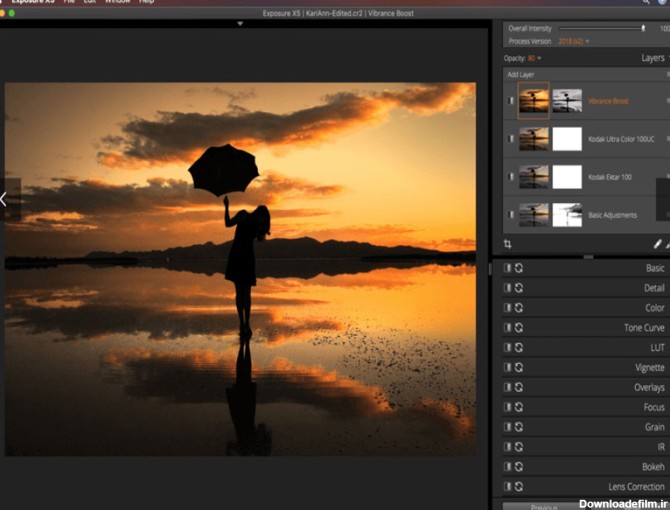Screen dimensions: 670x510
Task: Expand the Detail panel
Action: (x=654, y=288)
